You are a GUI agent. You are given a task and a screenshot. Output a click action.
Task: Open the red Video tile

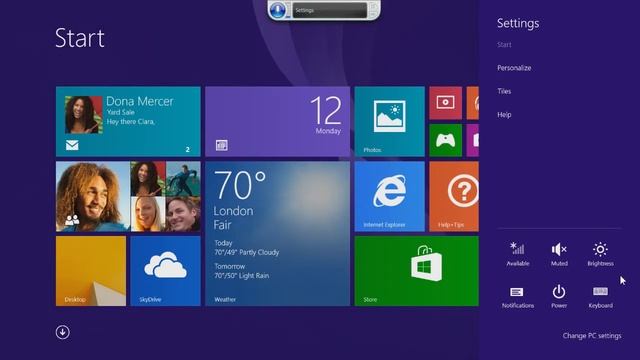(445, 103)
